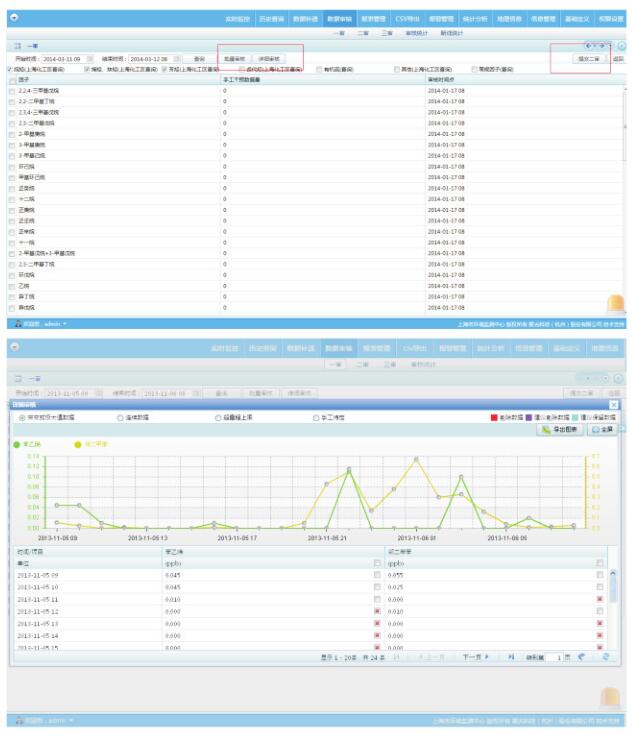Click the dialog table vertical scrollbar
The image size is (632, 738).
click(x=613, y=588)
